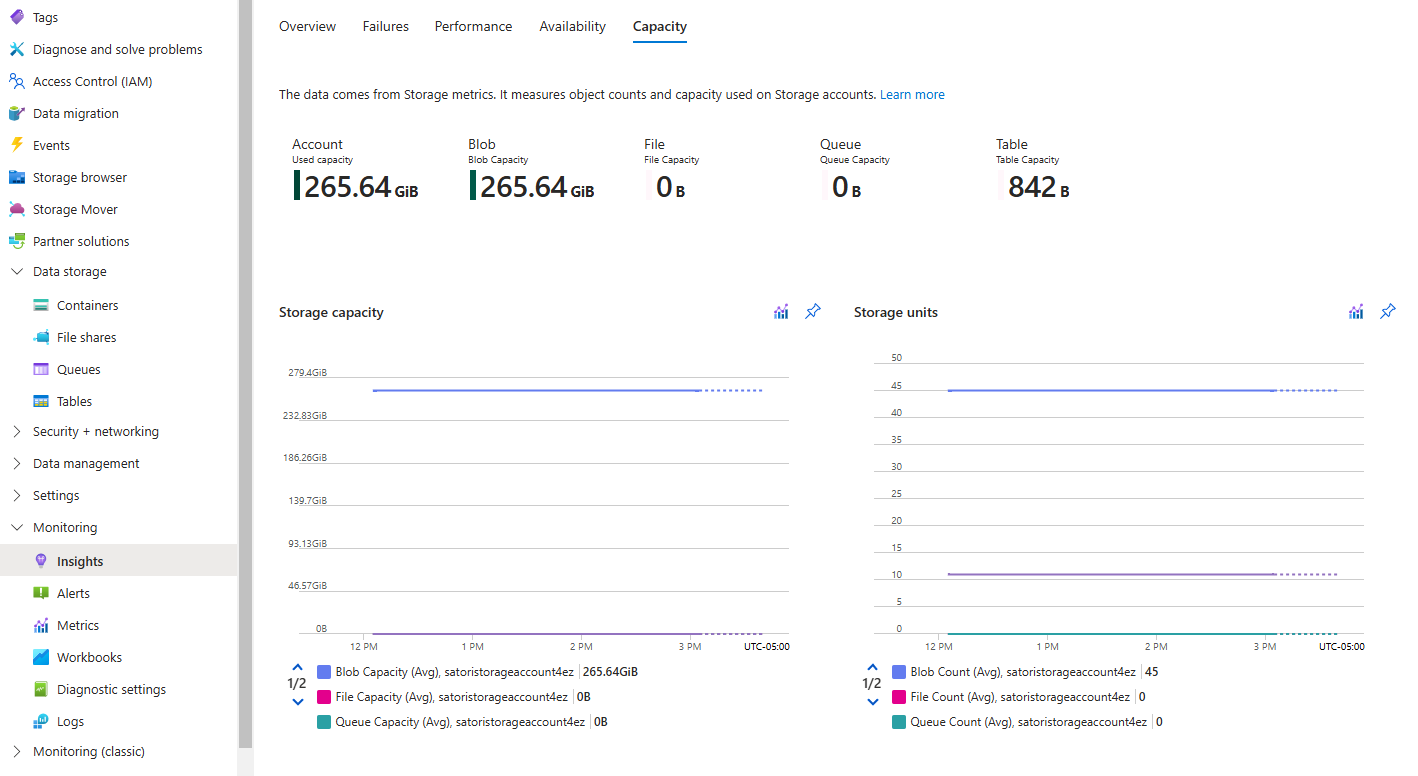Click the Events lightning bolt icon
The image size is (1418, 776).
pyautogui.click(x=17, y=145)
